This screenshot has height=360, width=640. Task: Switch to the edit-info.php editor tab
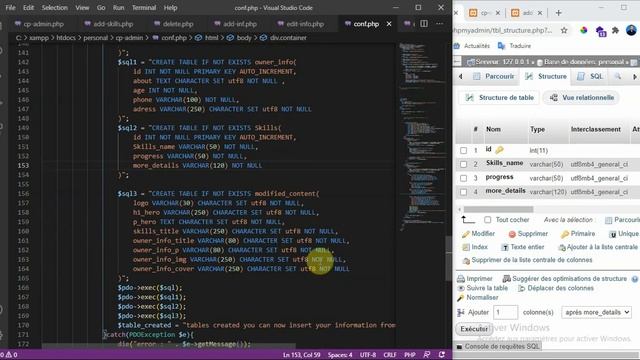coord(301,24)
